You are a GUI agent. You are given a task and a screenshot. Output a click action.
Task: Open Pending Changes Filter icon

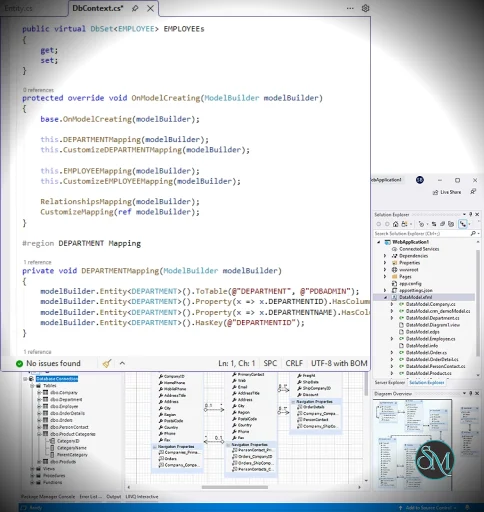point(421,224)
